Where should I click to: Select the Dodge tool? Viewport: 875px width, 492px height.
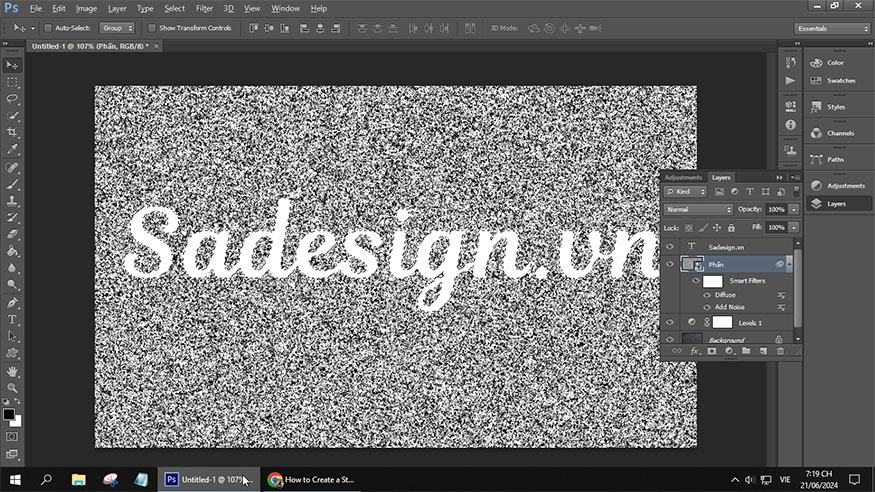pyautogui.click(x=12, y=284)
